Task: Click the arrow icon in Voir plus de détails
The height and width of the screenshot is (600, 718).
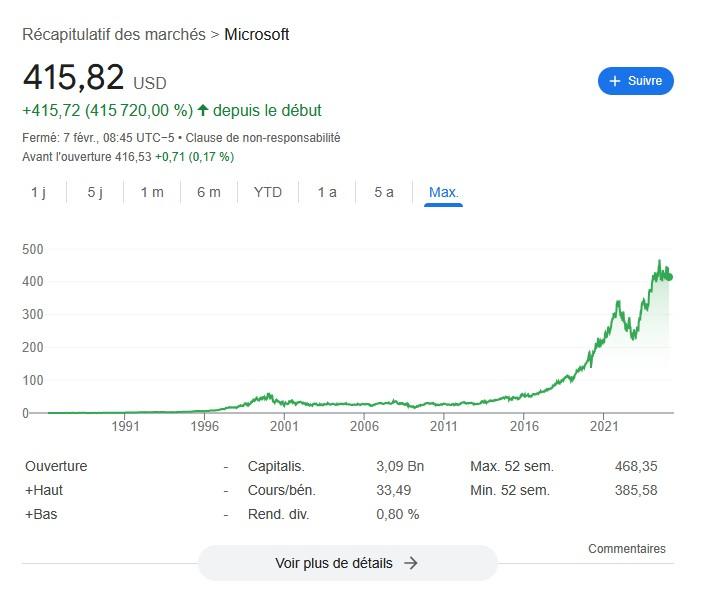Action: [411, 563]
